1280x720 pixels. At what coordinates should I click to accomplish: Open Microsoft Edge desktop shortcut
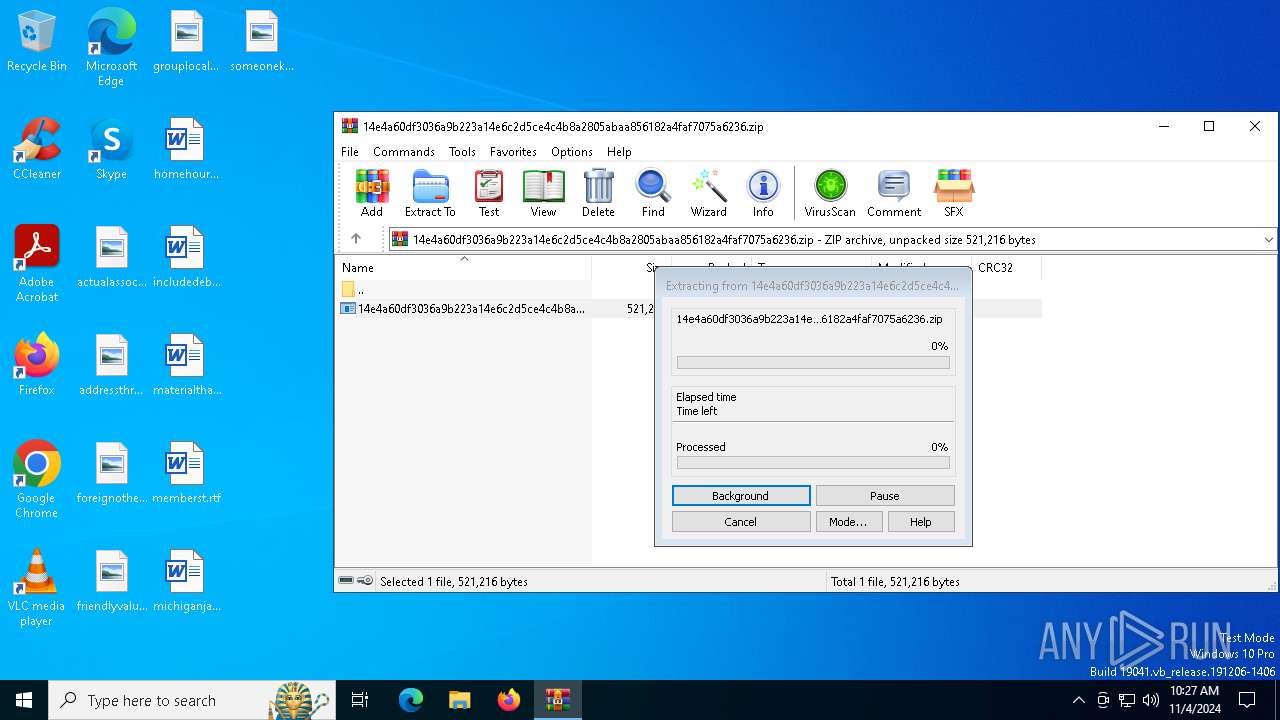click(x=111, y=48)
